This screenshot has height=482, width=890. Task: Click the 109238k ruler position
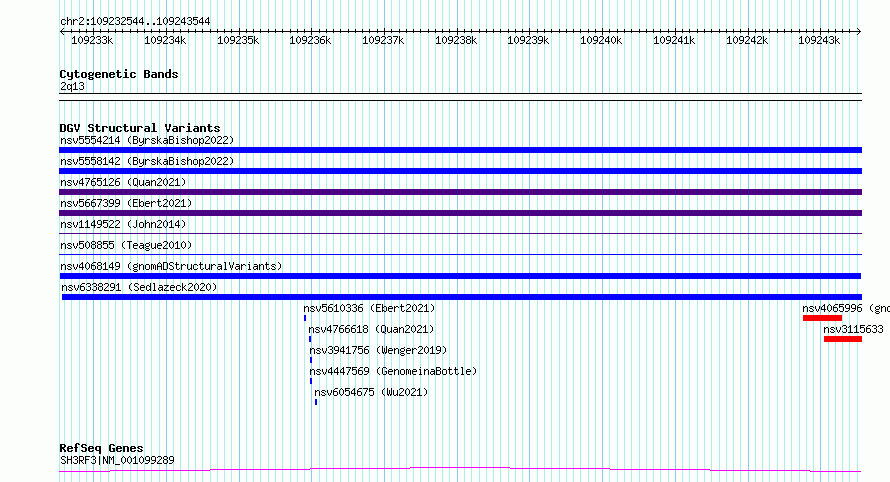[456, 40]
